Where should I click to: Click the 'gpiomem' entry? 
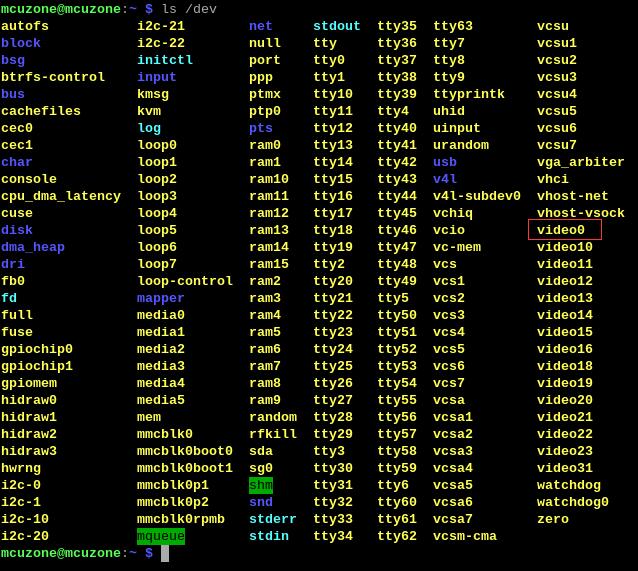[29, 383]
